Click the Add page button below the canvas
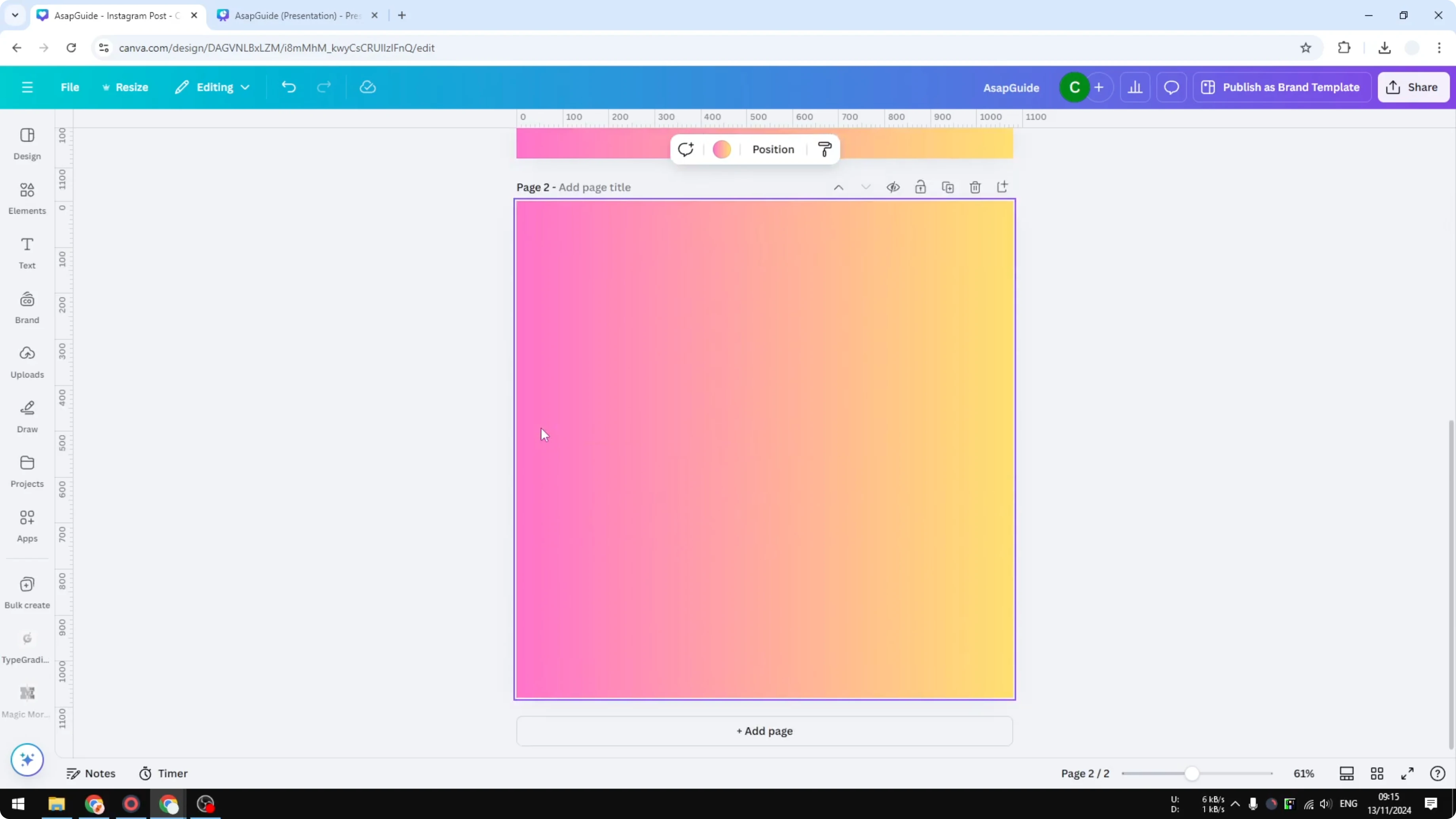Image resolution: width=1456 pixels, height=819 pixels. (764, 731)
